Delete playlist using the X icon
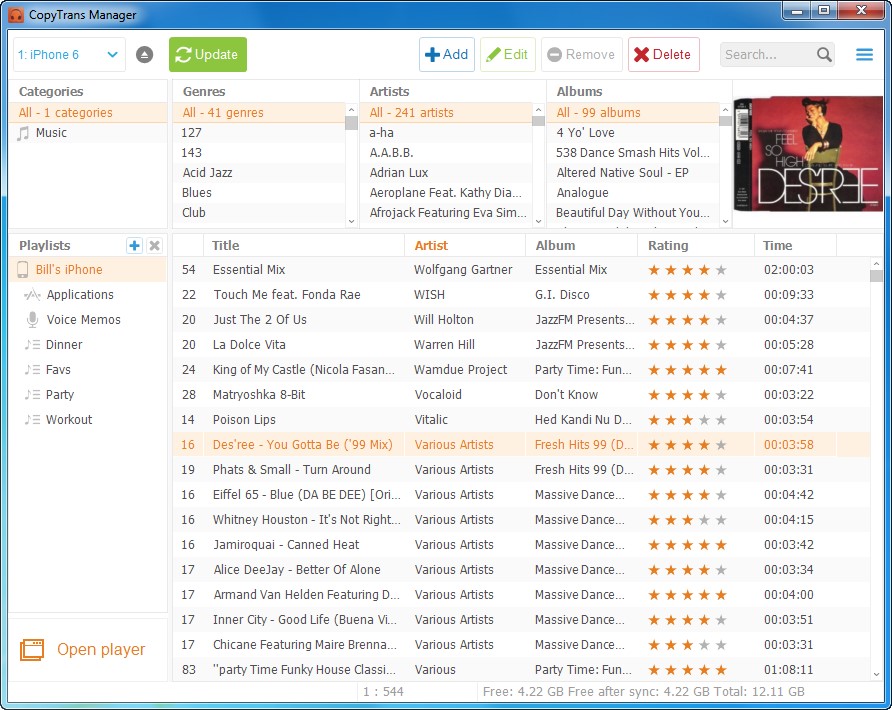Screen dimensions: 892x710 click(154, 246)
